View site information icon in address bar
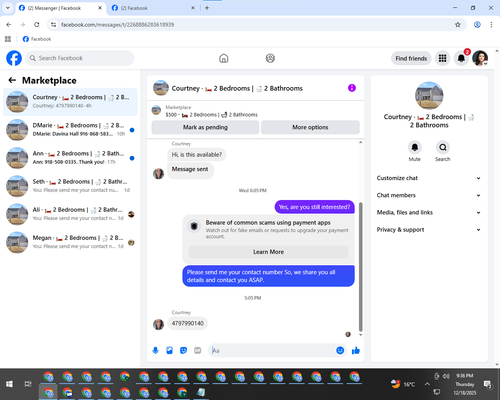 (x=53, y=24)
